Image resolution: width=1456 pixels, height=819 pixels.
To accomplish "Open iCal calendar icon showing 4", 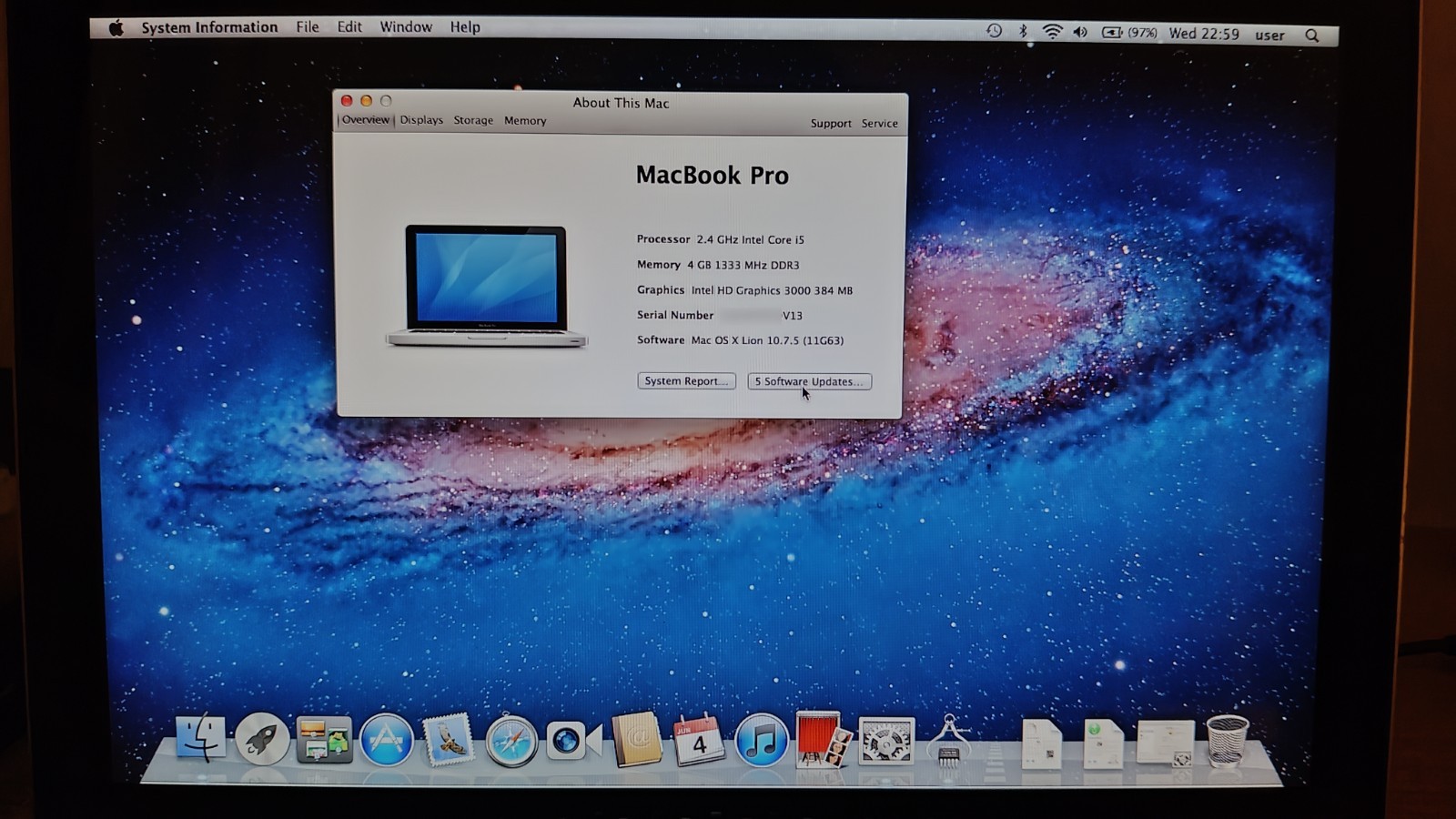I will [698, 739].
